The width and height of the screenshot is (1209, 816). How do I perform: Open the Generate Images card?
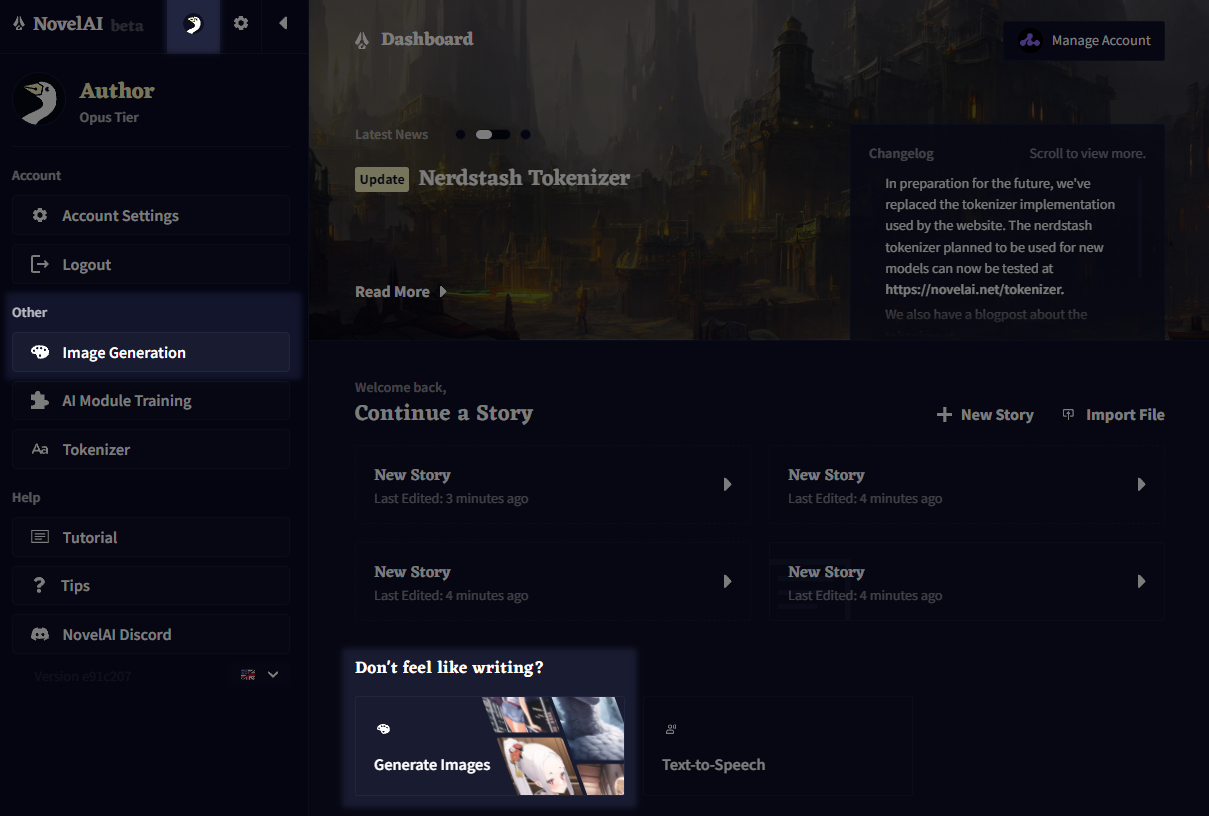pyautogui.click(x=490, y=746)
